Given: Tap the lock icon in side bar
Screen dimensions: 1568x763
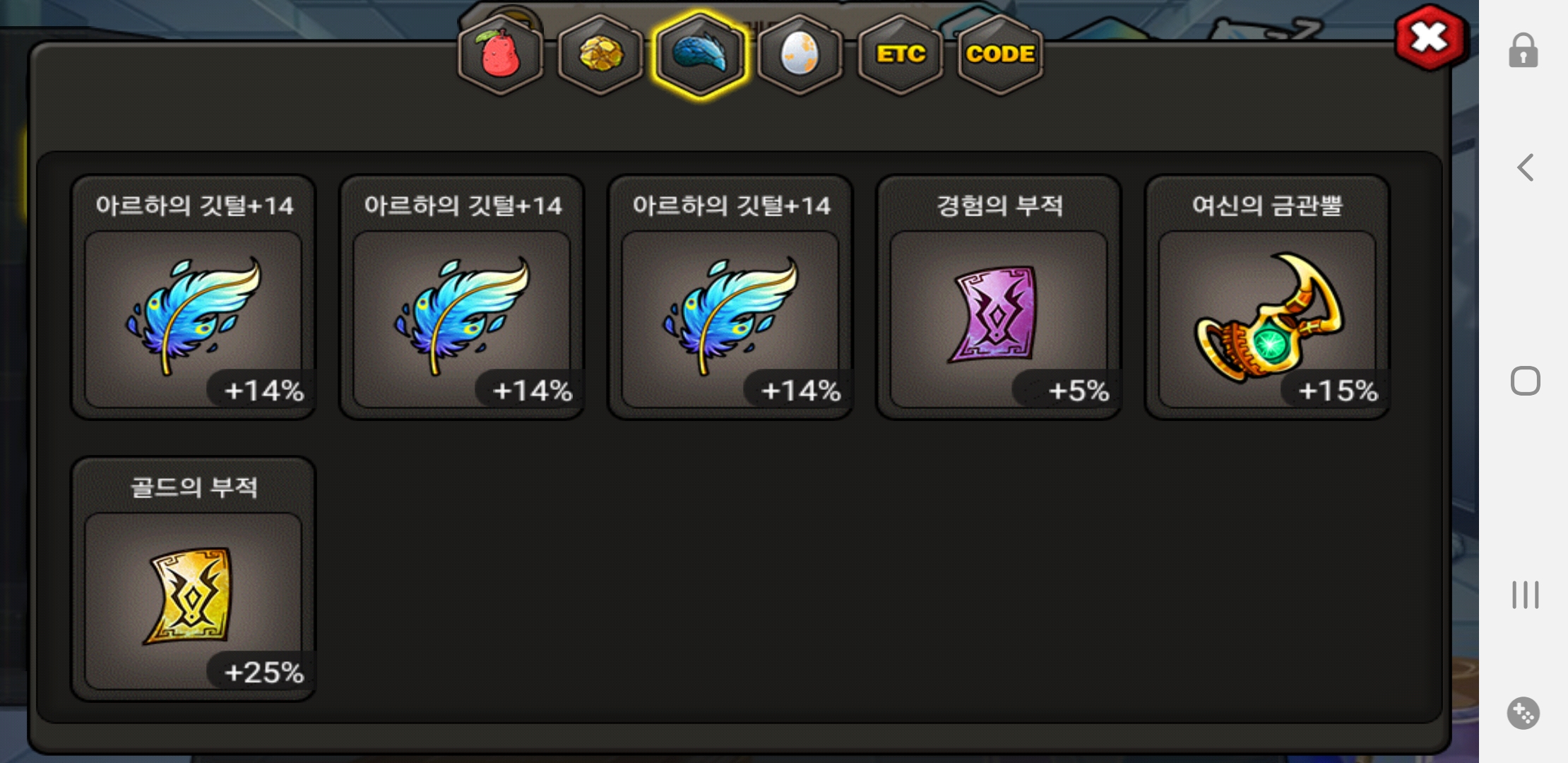Looking at the screenshot, I should pyautogui.click(x=1524, y=51).
